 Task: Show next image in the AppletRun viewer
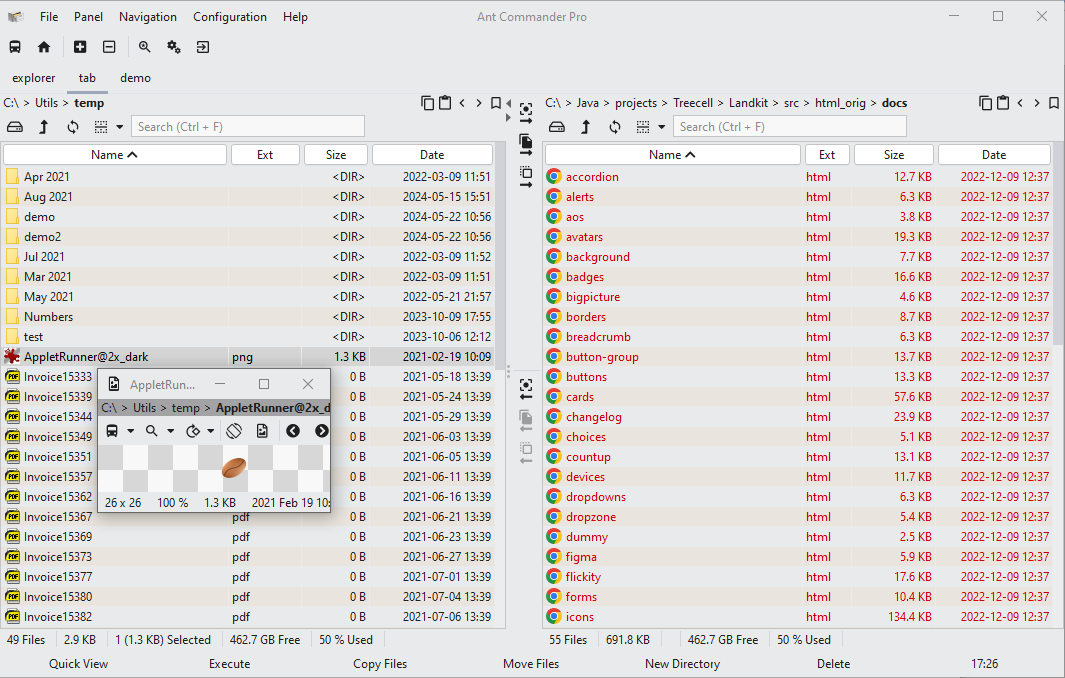click(321, 431)
